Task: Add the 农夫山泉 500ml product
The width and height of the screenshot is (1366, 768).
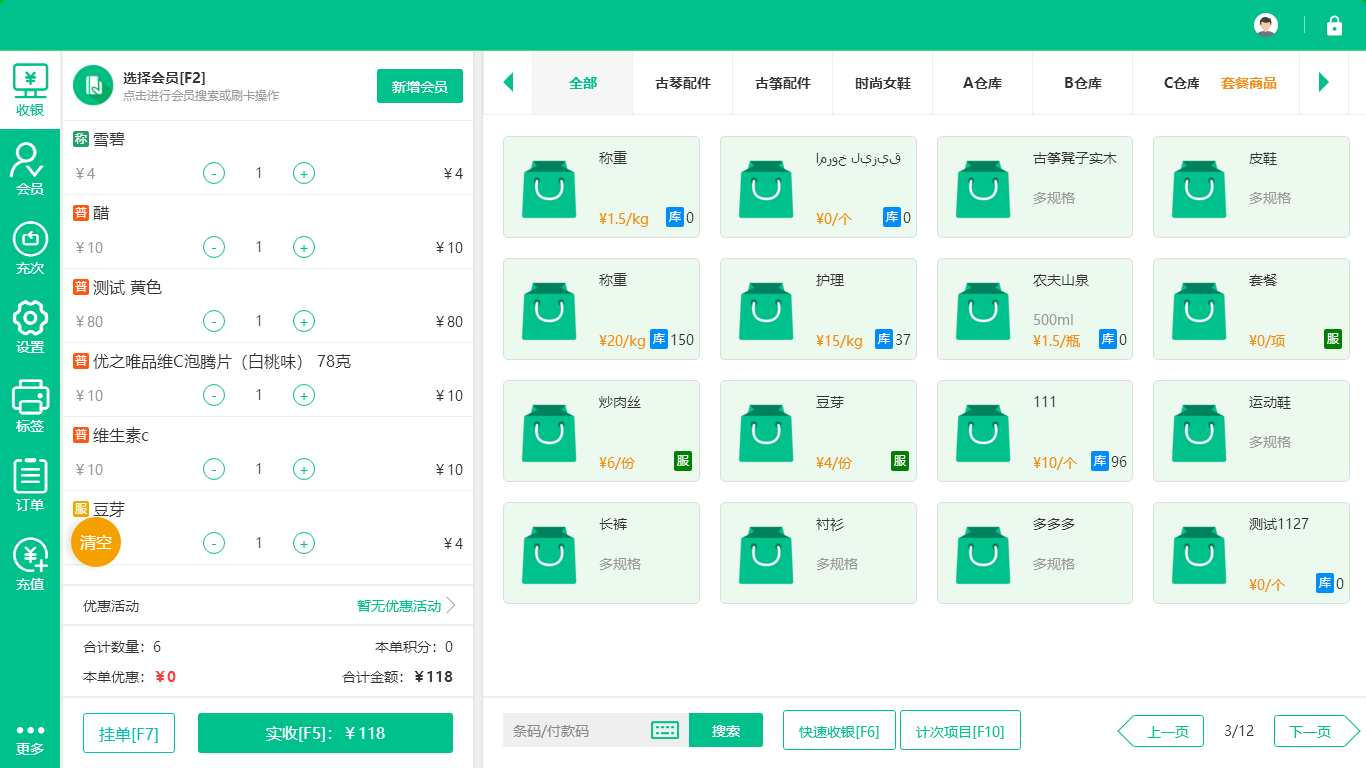Action: point(1035,309)
